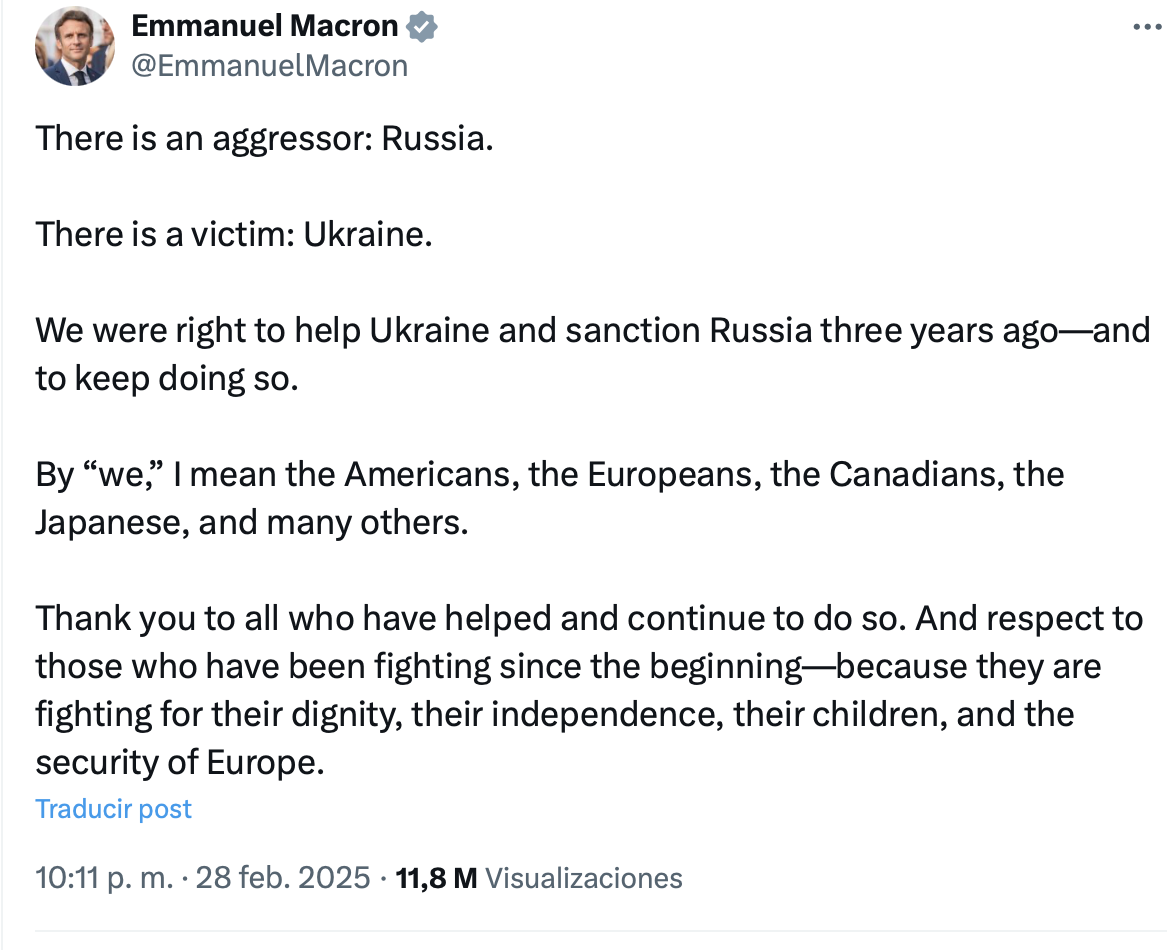Click the line 'to keep doing so.'

167,380
